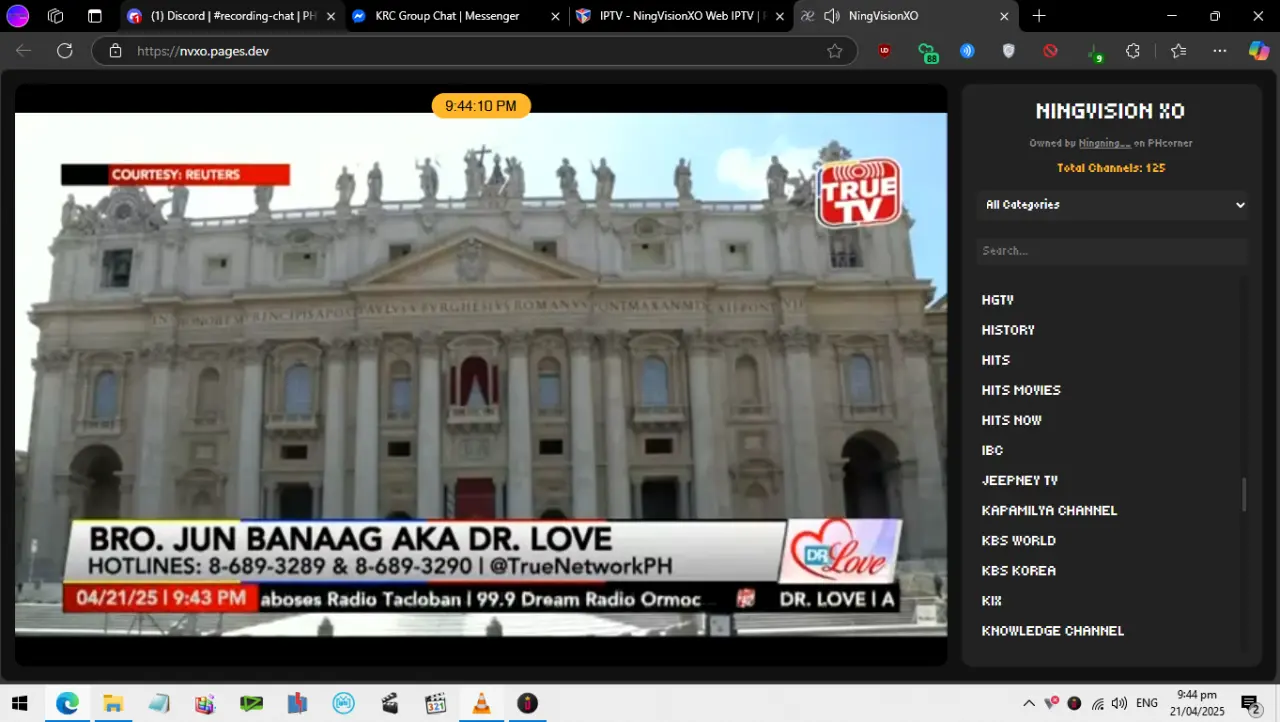This screenshot has width=1280, height=722.
Task: Add this page to favorites
Action: 835,51
